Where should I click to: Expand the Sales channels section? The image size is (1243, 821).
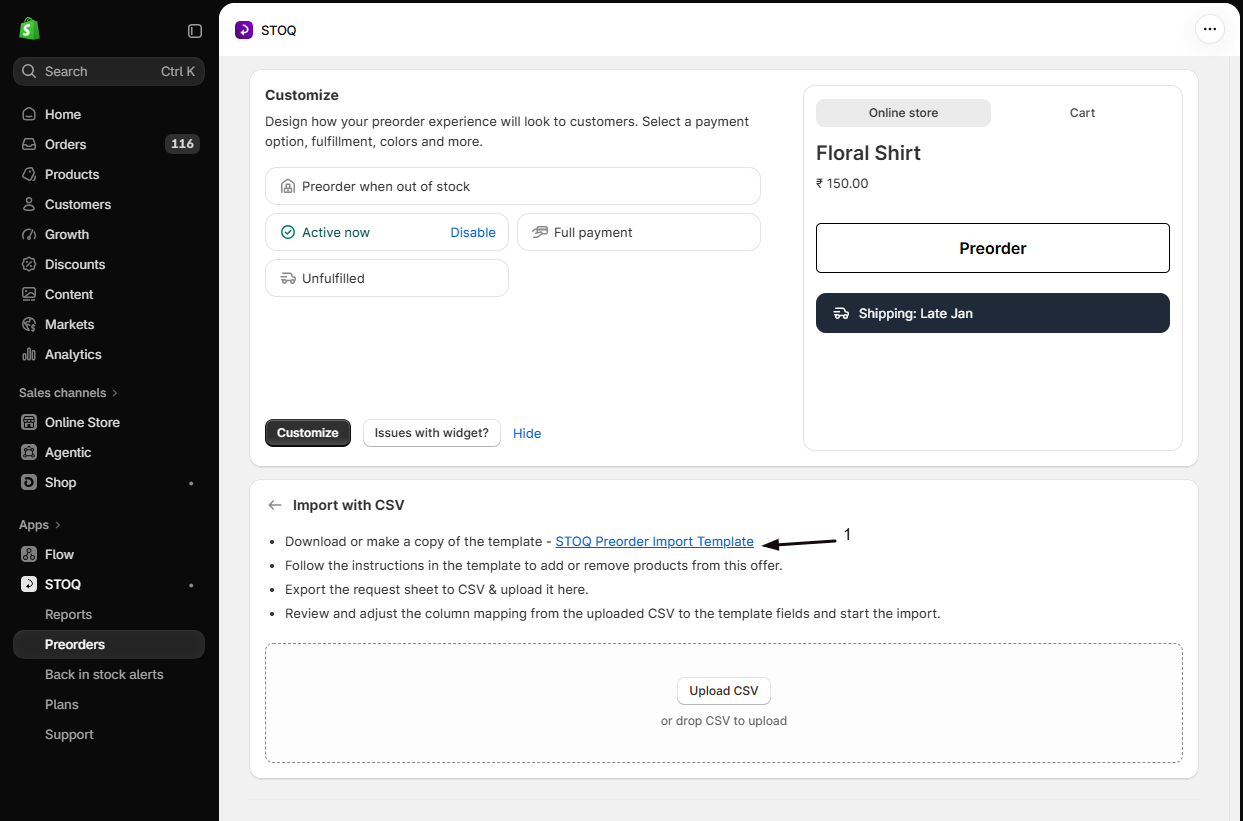pos(68,393)
